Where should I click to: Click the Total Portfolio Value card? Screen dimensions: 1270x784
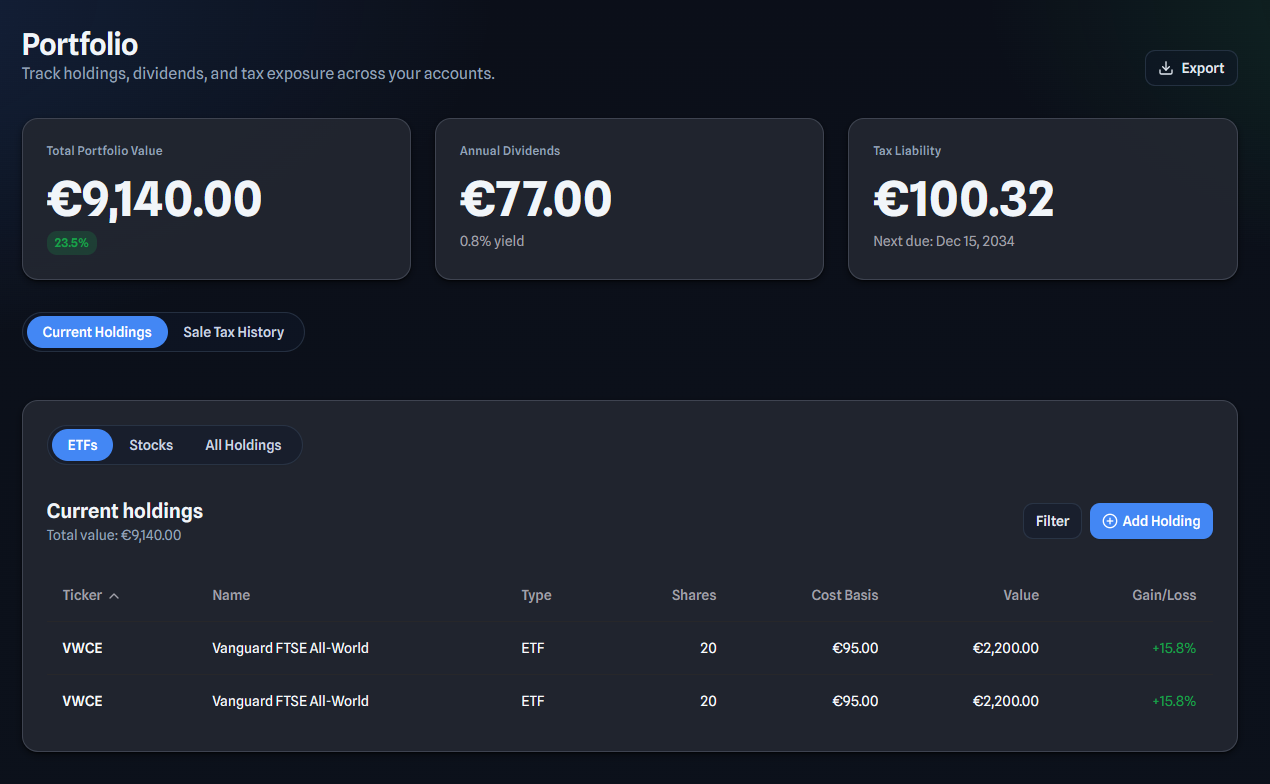click(x=216, y=198)
